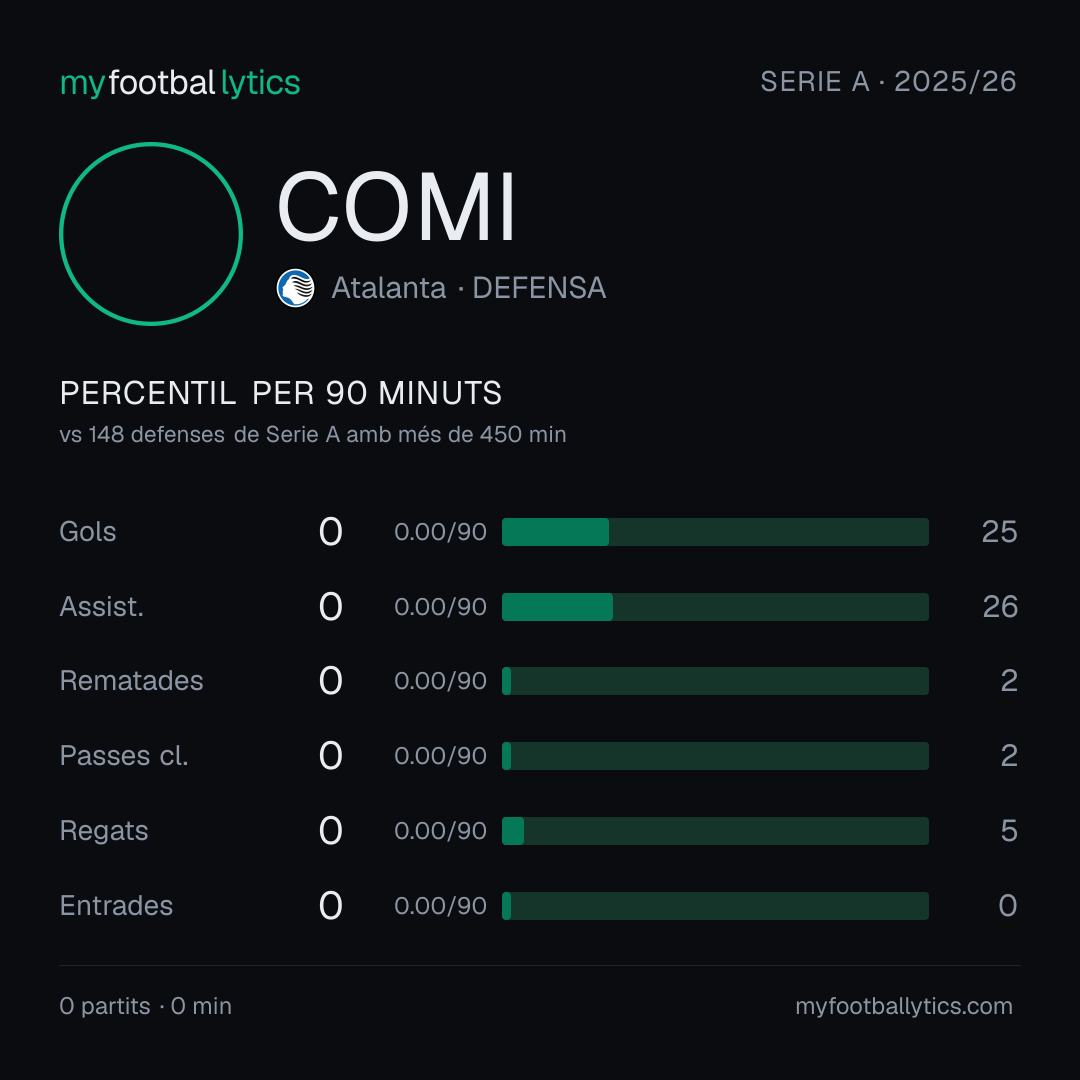Visit the myfootballytics.com footer link
The width and height of the screenshot is (1080, 1080).
pyautogui.click(x=904, y=1006)
